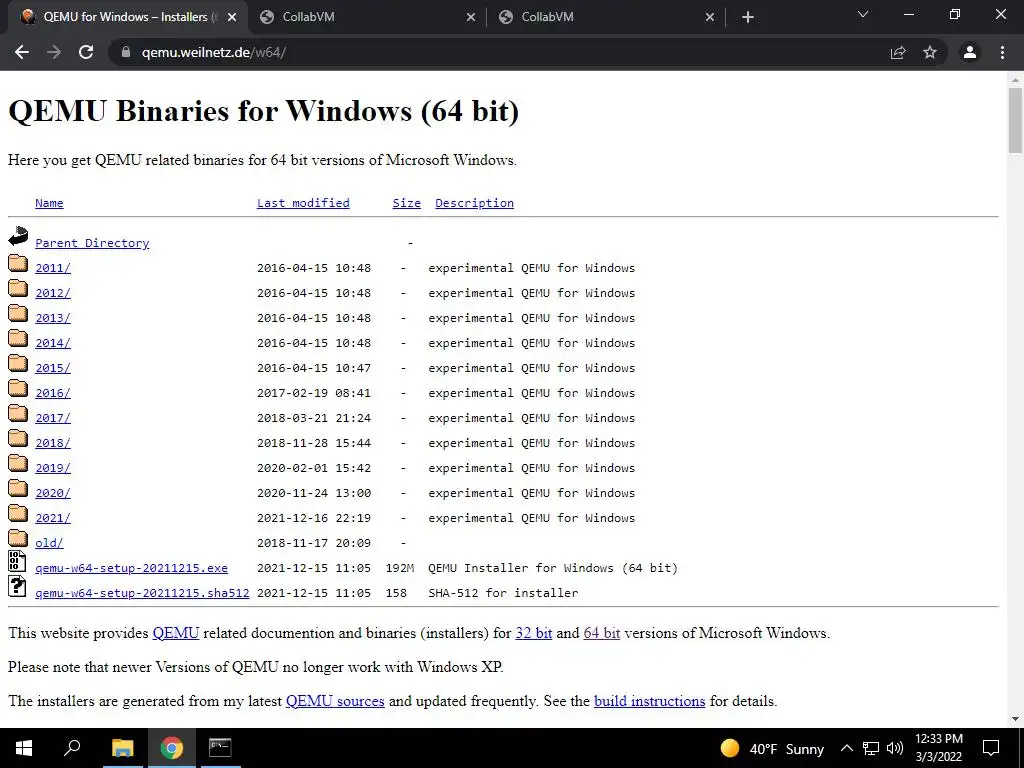Click the browser forward arrow
1024x768 pixels.
(x=54, y=52)
